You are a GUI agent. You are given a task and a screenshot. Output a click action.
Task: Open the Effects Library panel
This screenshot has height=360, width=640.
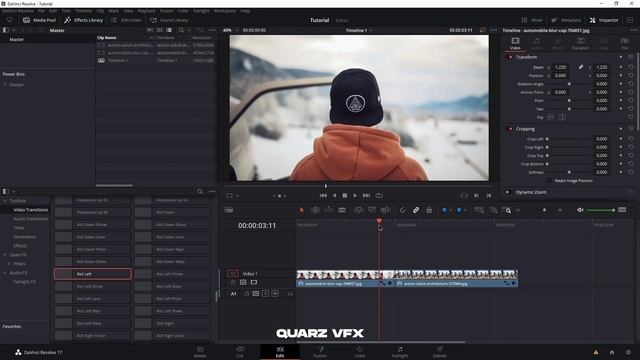pyautogui.click(x=84, y=20)
